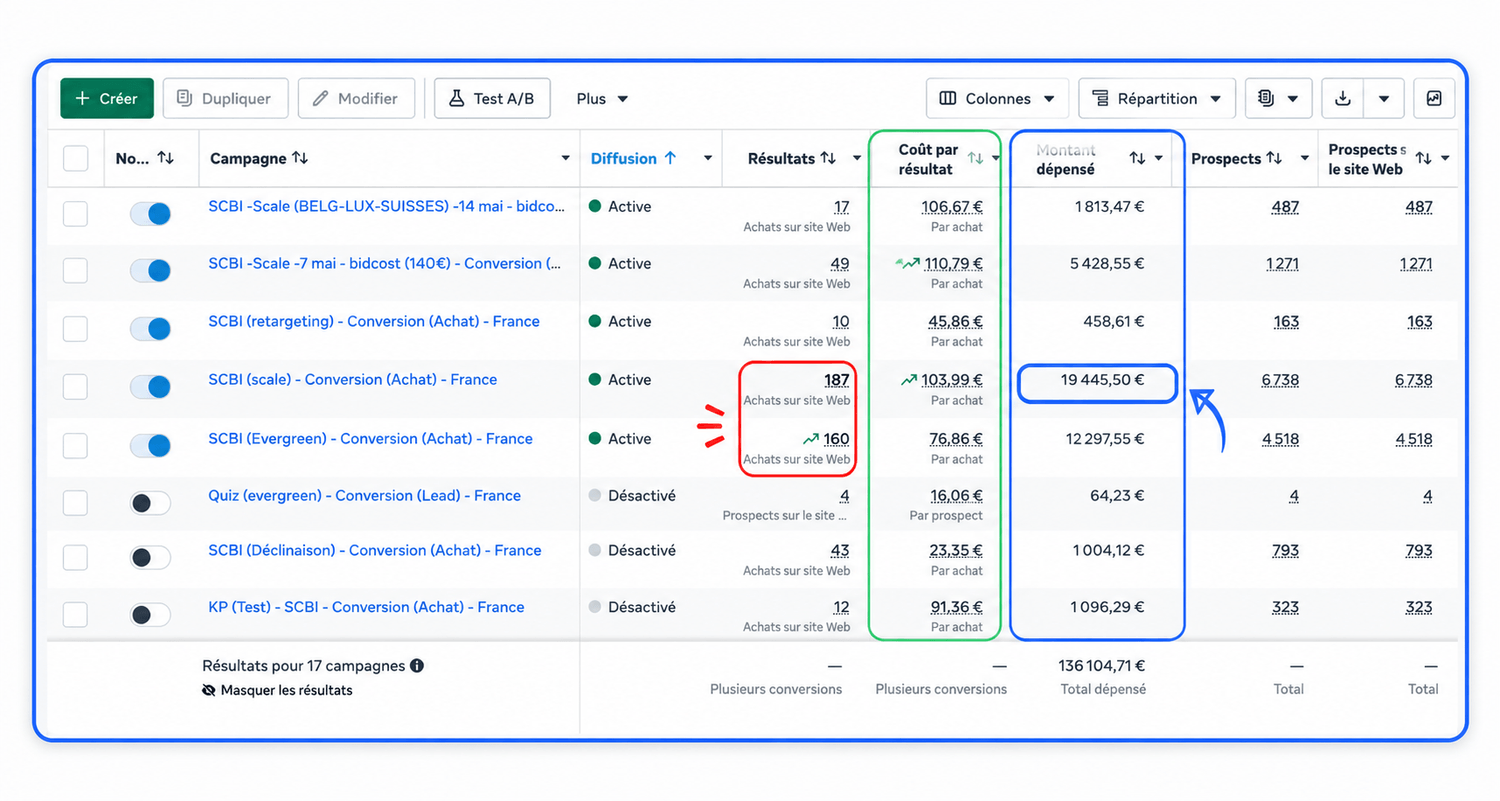The height and width of the screenshot is (801, 1500).
Task: Click sort arrows next to Prospects header
Action: [x=1274, y=158]
